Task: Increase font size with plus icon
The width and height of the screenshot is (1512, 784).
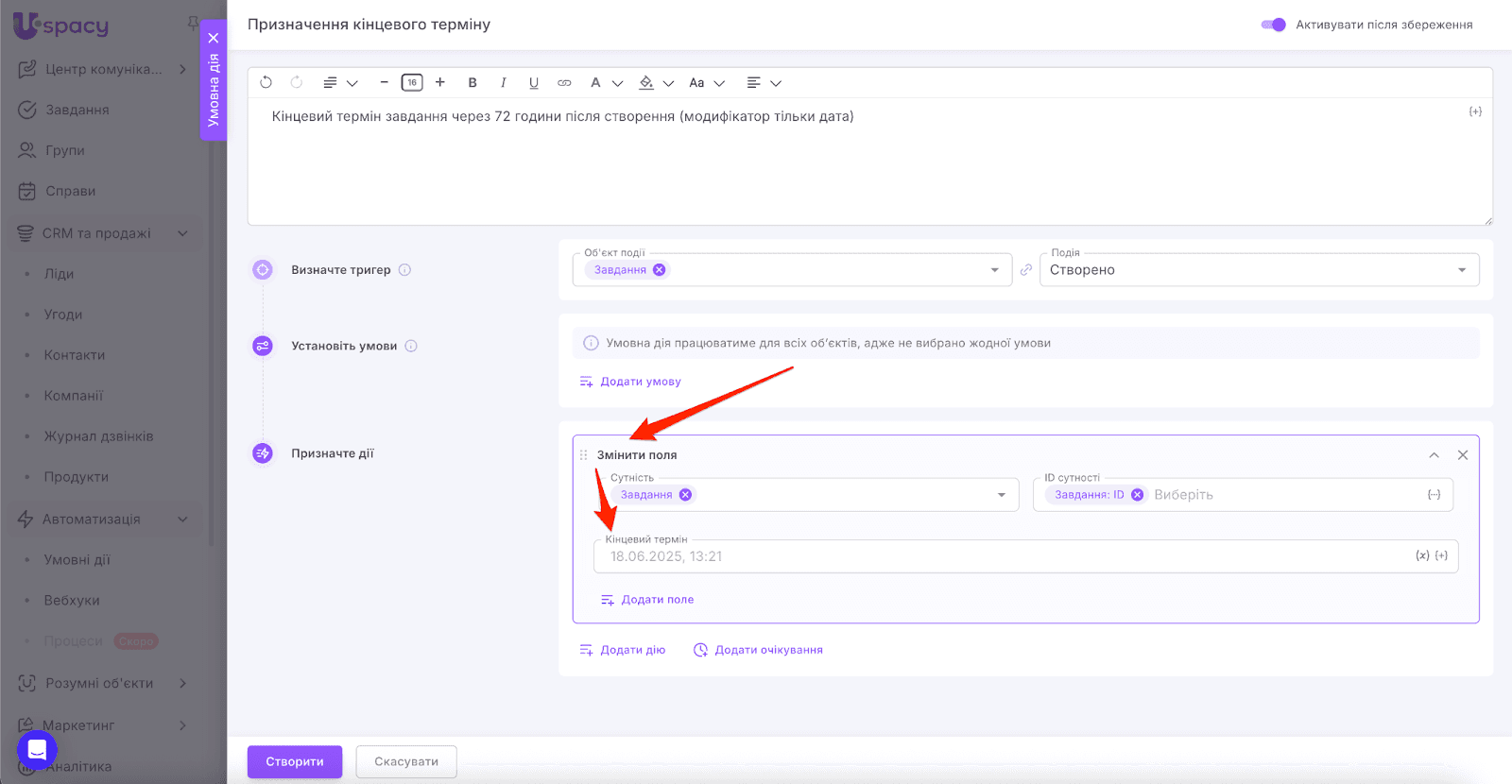Action: pyautogui.click(x=440, y=83)
